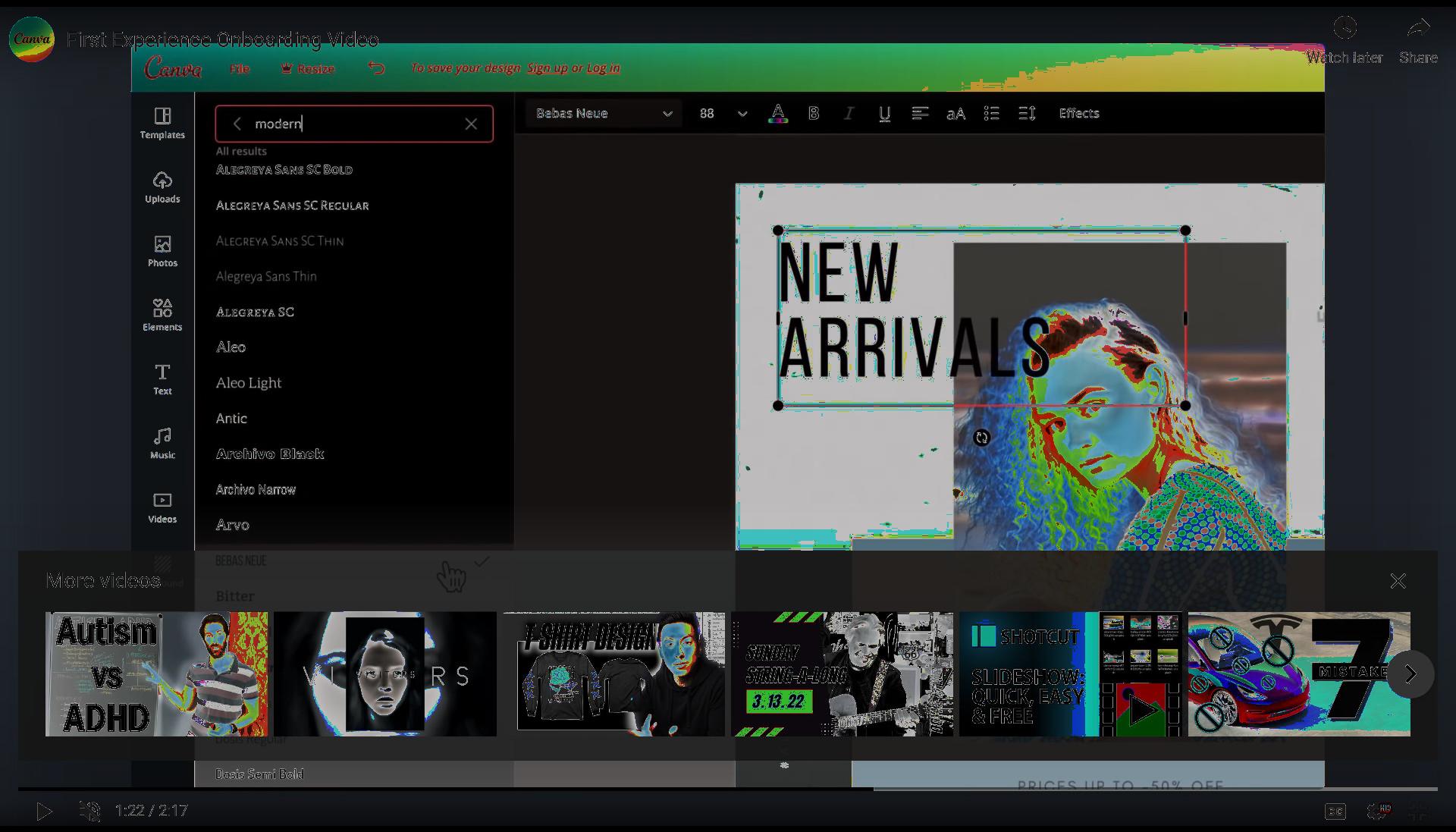This screenshot has height=832, width=1456.
Task: Open the Text sidebar panel
Action: click(162, 379)
